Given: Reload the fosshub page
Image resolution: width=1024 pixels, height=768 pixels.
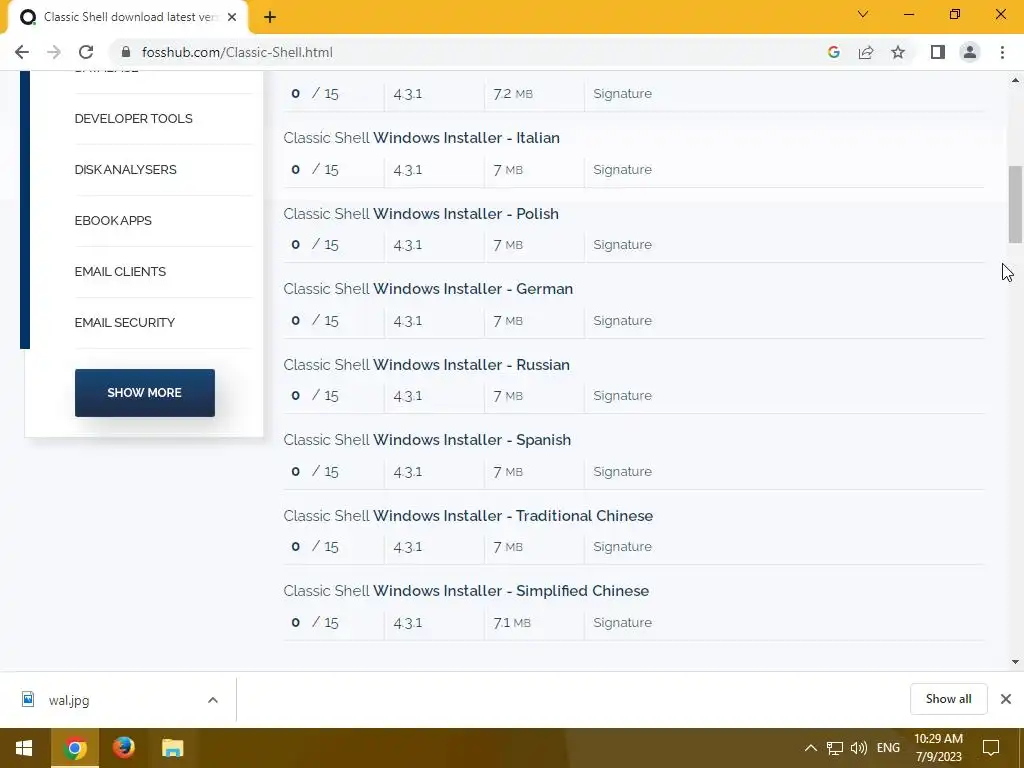Looking at the screenshot, I should point(86,52).
